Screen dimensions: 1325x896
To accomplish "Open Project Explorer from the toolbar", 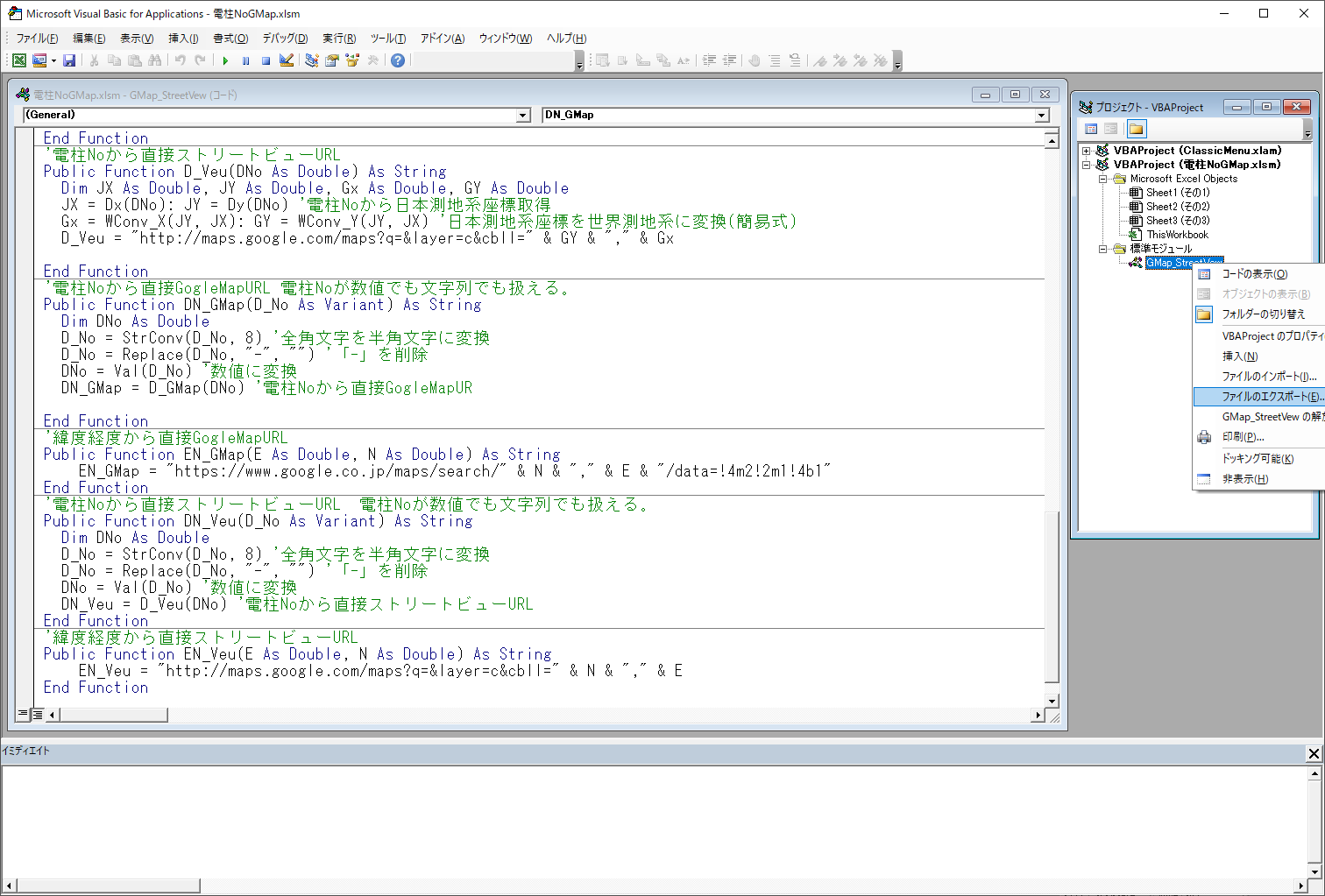I will [311, 60].
